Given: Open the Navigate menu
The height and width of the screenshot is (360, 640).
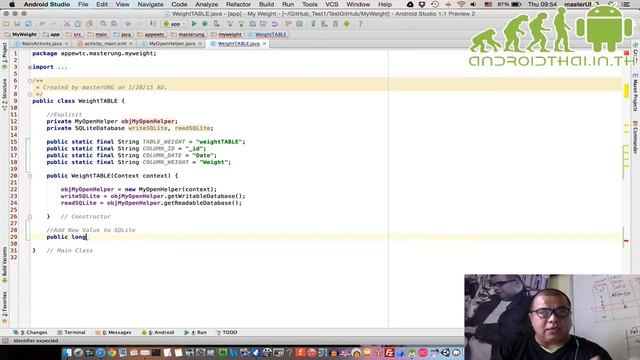Looking at the screenshot, I should click(x=150, y=4).
